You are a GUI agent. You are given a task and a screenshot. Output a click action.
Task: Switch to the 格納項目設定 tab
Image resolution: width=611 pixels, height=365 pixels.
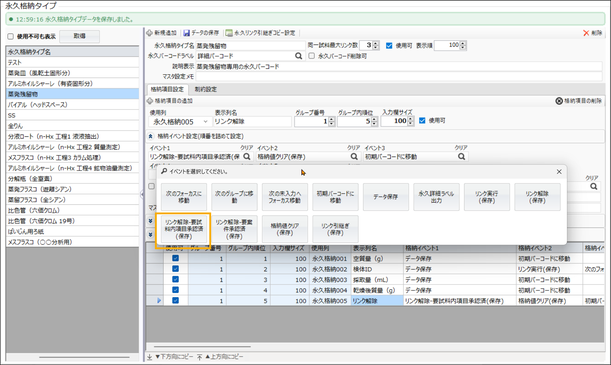pyautogui.click(x=168, y=90)
